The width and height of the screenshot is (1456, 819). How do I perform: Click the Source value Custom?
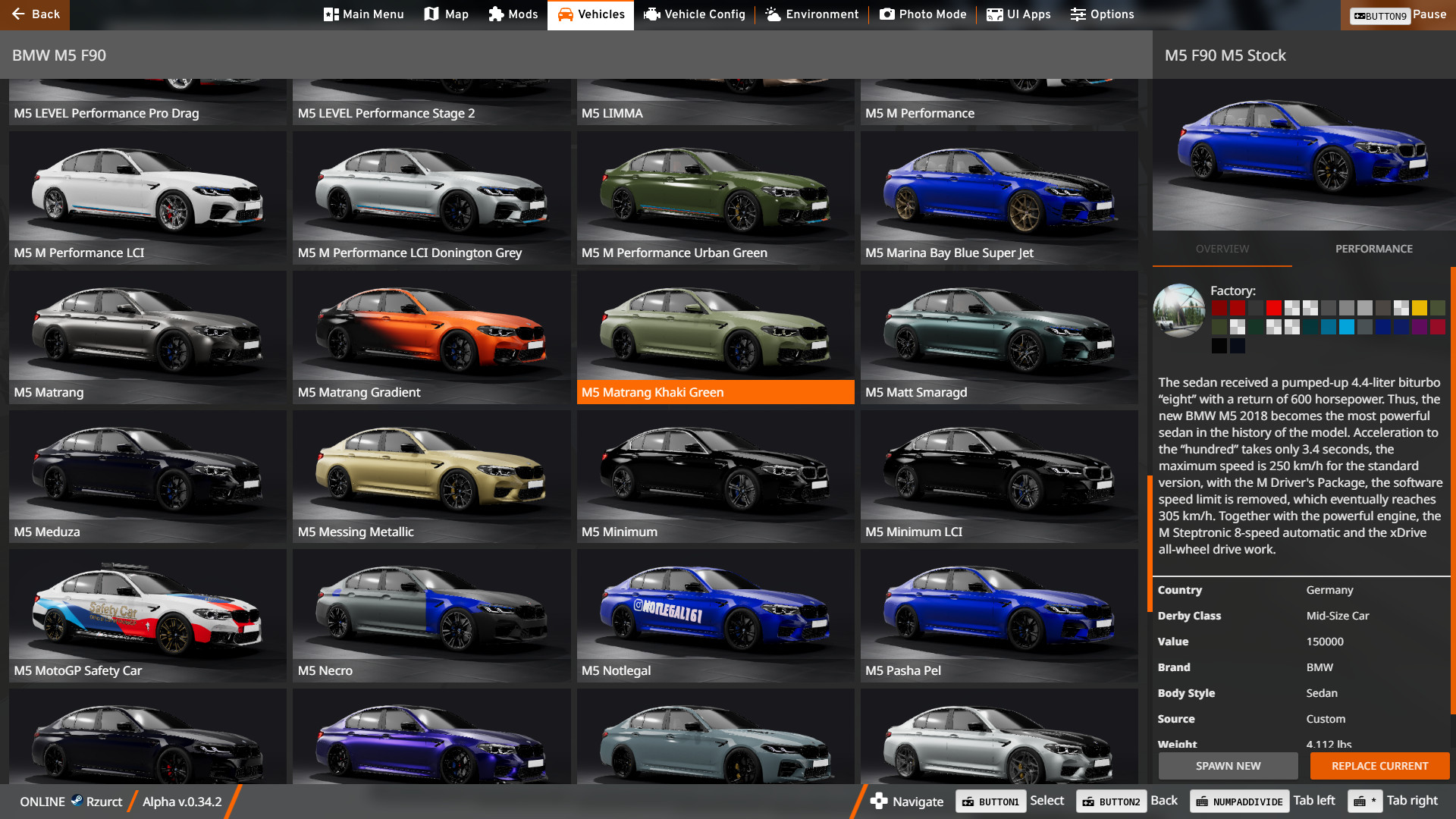(1326, 719)
